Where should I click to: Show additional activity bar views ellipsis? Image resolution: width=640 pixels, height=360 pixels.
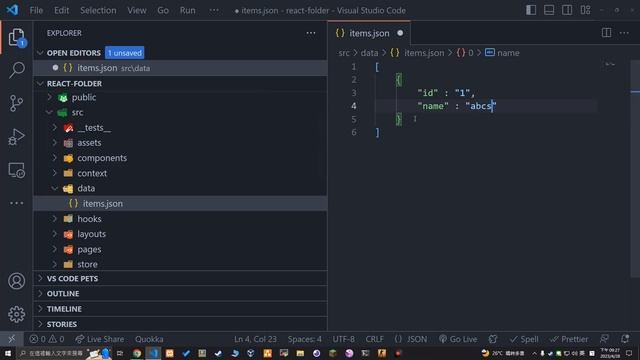16,203
